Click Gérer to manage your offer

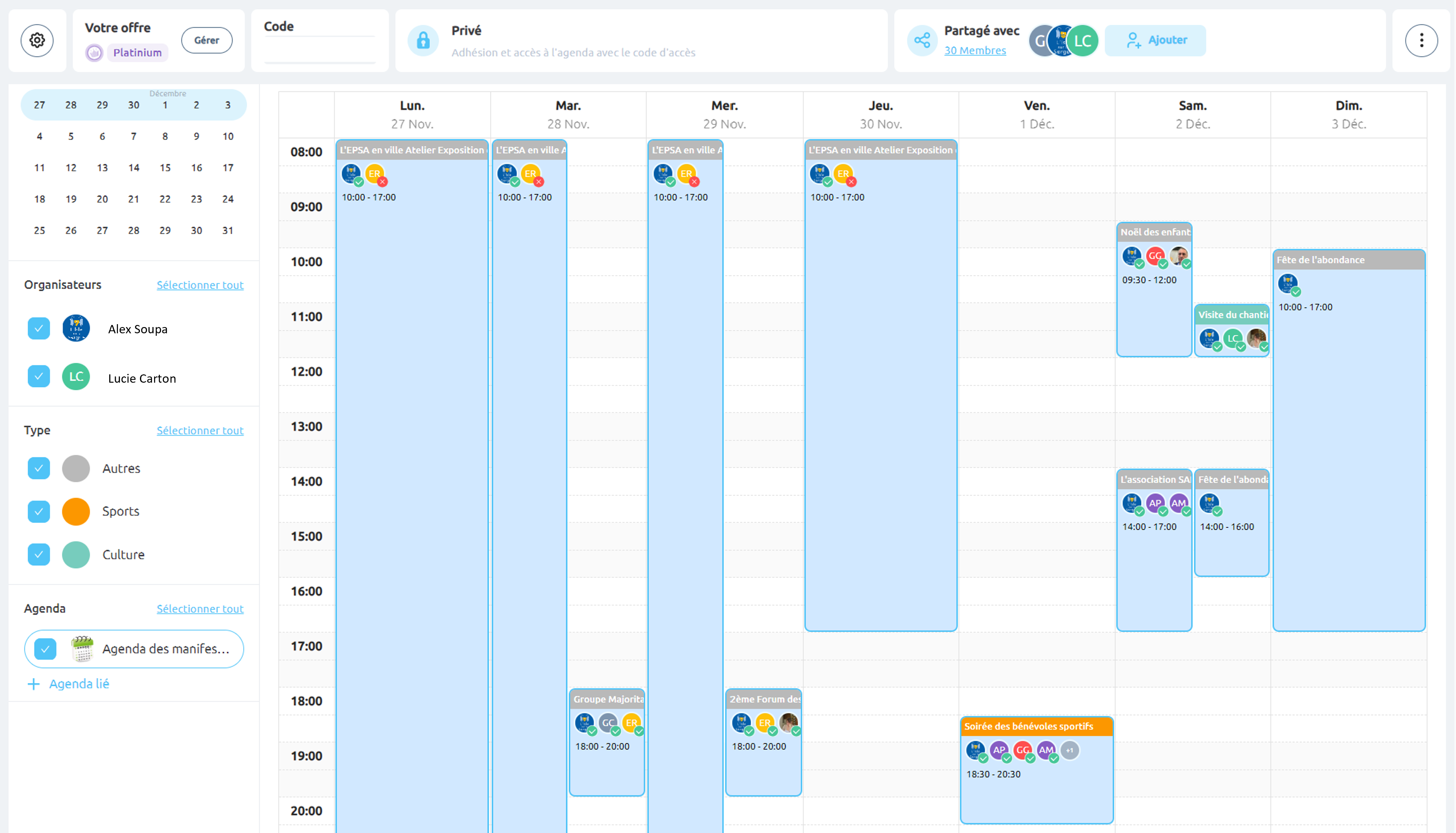pos(207,41)
